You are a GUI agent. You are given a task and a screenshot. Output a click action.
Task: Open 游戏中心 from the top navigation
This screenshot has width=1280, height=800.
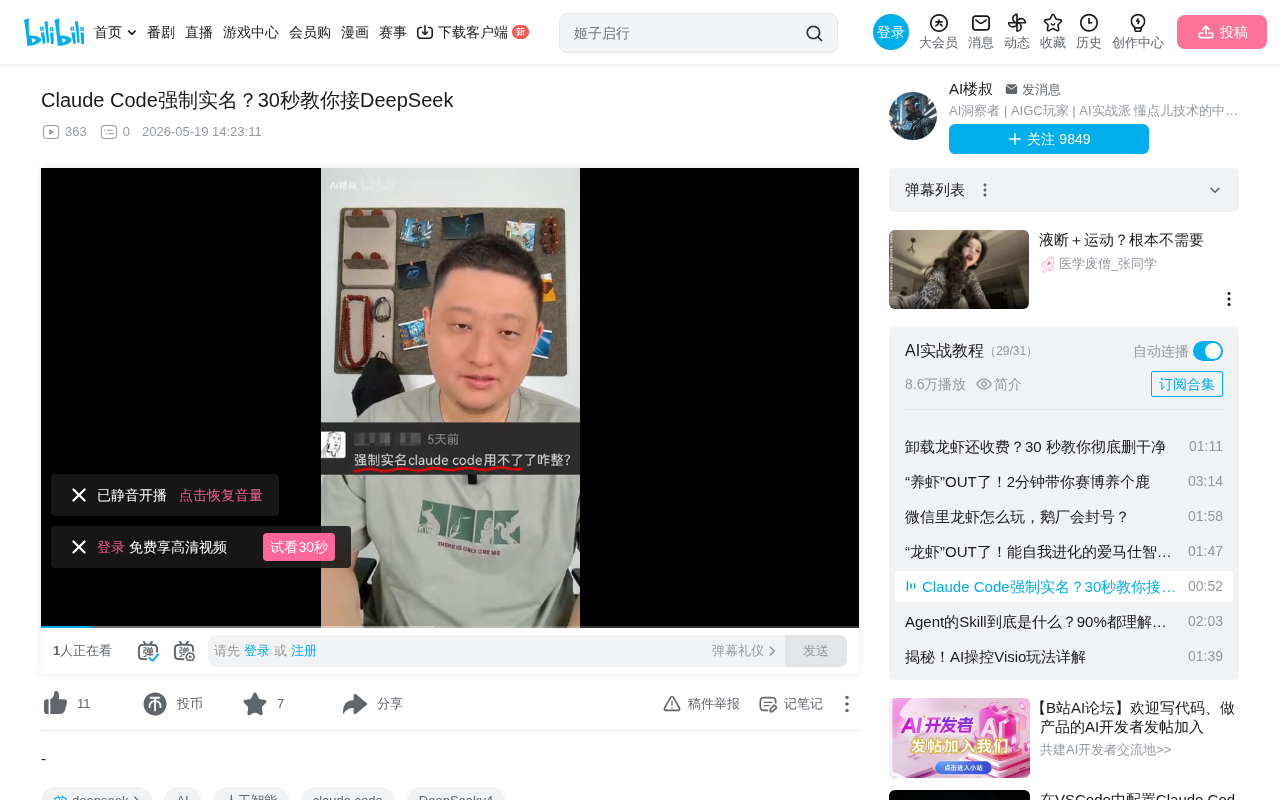[x=251, y=33]
